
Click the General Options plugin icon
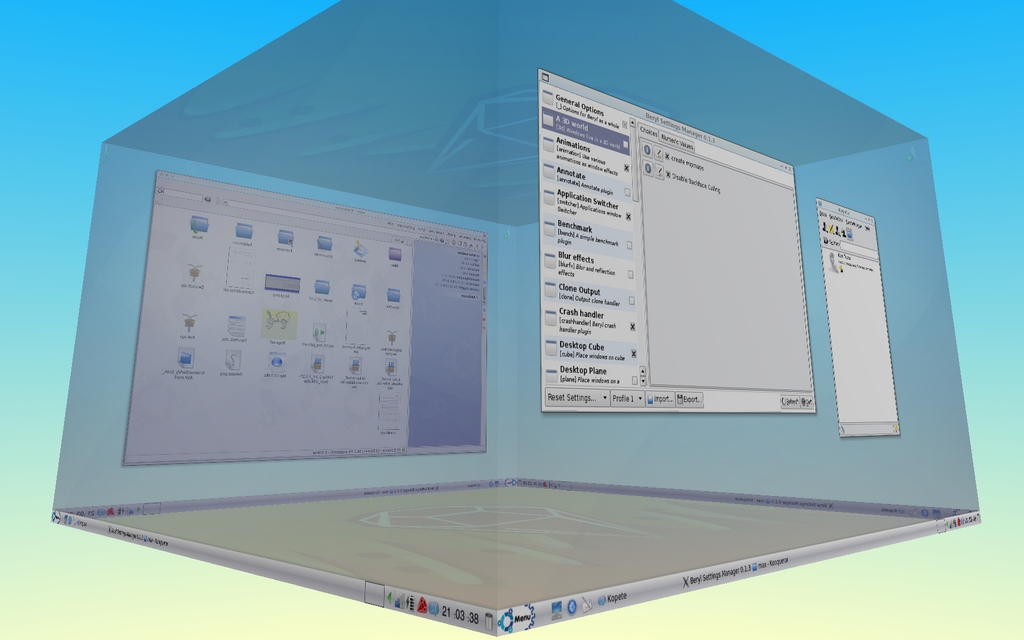coord(547,97)
